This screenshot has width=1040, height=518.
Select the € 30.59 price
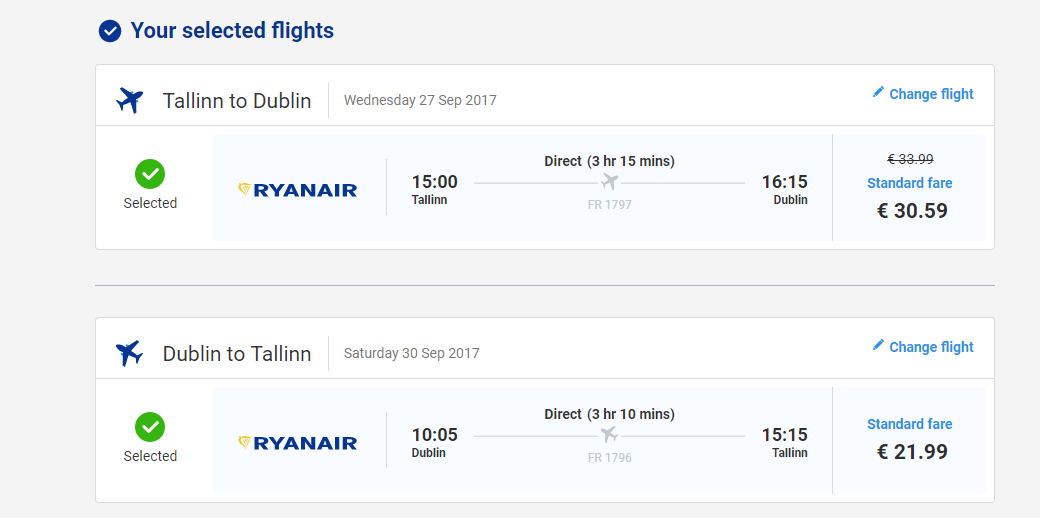pos(912,211)
